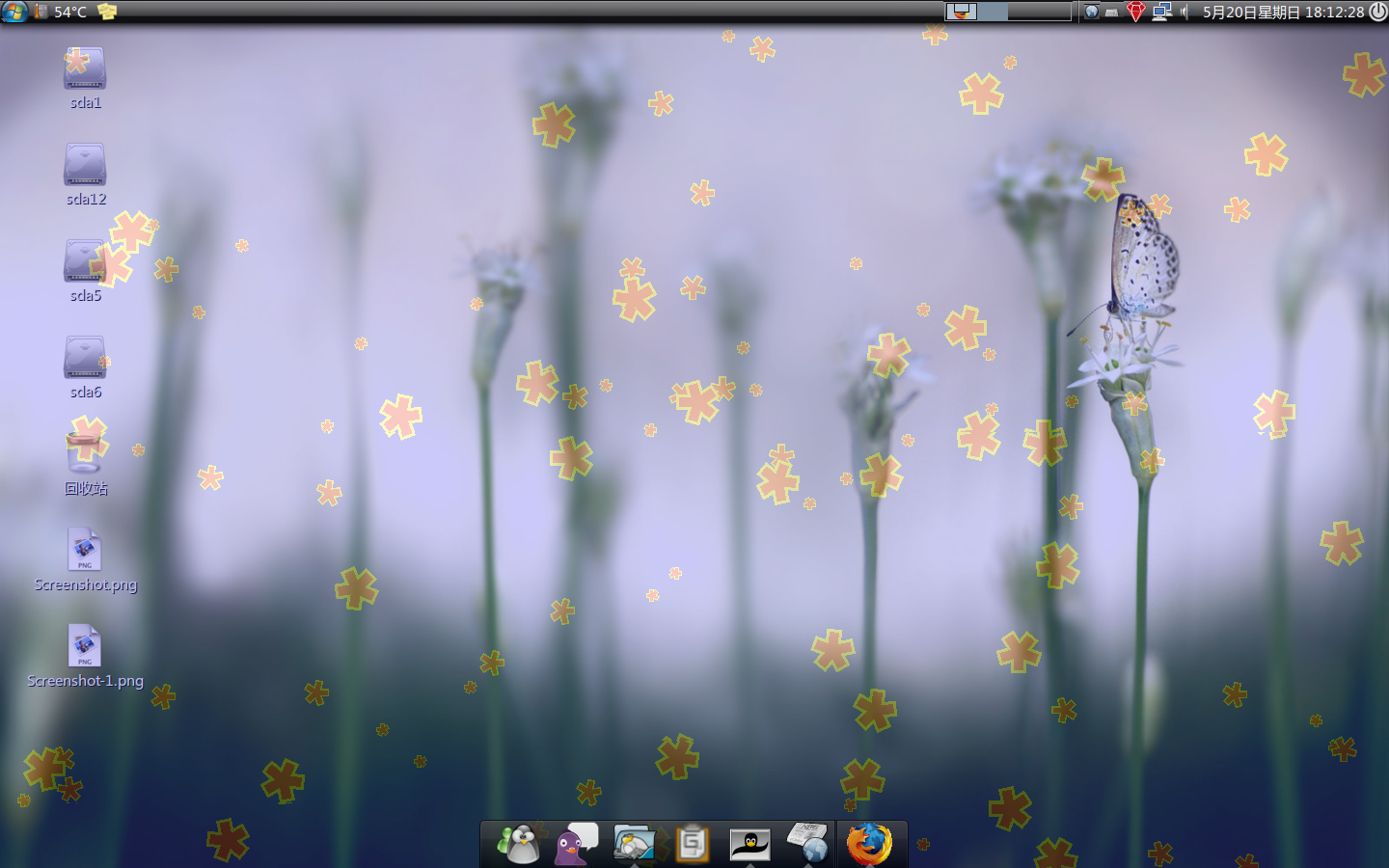Open the sticky notes applet
This screenshot has width=1389, height=868.
coord(107,12)
